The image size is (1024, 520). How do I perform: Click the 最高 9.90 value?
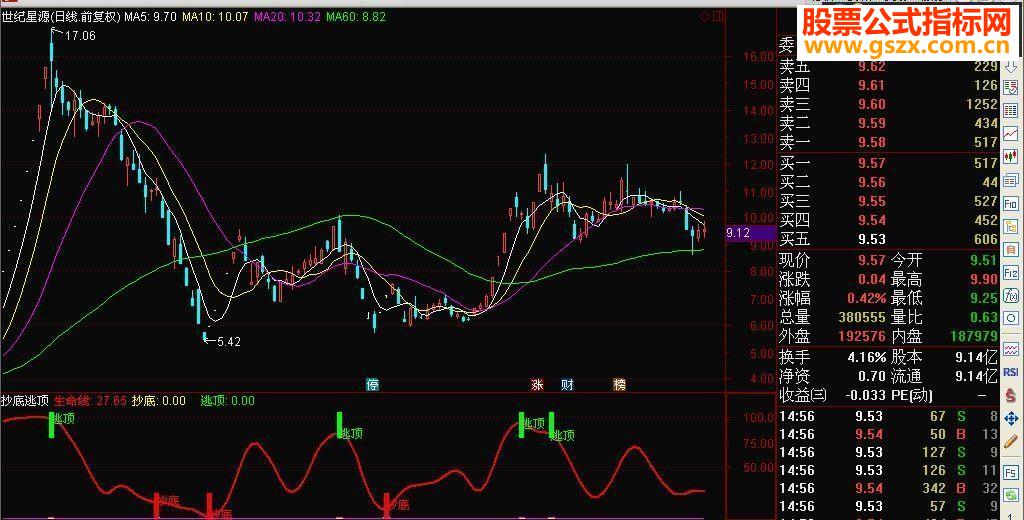pyautogui.click(x=984, y=279)
